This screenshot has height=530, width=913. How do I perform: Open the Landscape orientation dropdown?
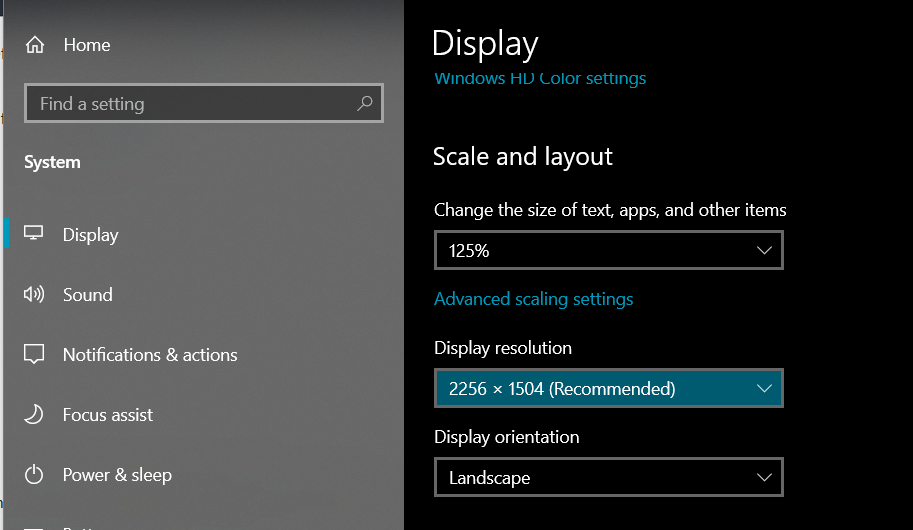coord(608,478)
